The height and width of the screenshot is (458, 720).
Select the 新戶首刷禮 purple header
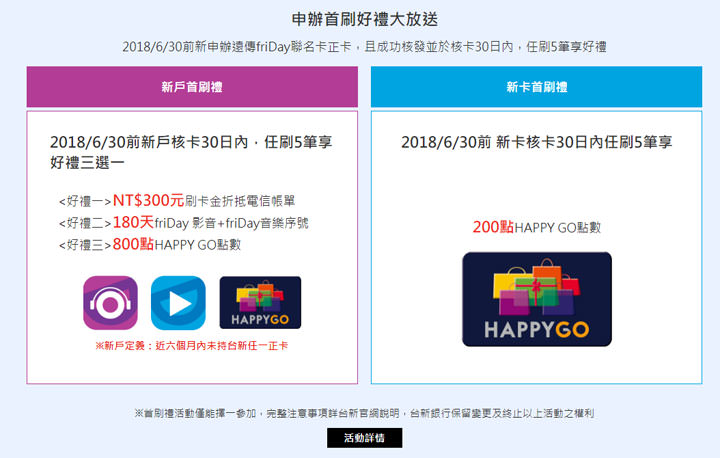(x=192, y=87)
